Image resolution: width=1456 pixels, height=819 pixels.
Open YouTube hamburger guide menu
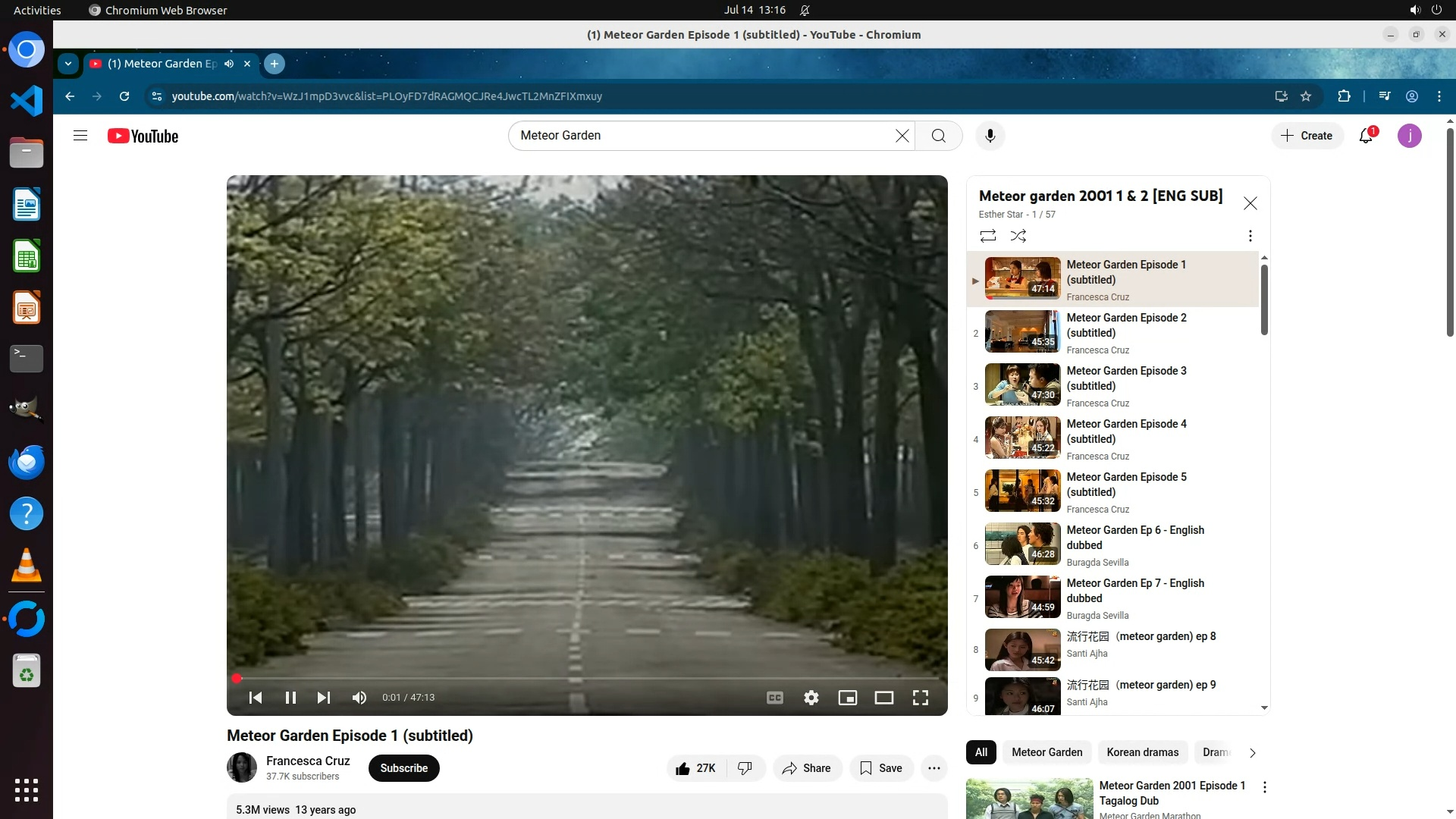[x=80, y=136]
